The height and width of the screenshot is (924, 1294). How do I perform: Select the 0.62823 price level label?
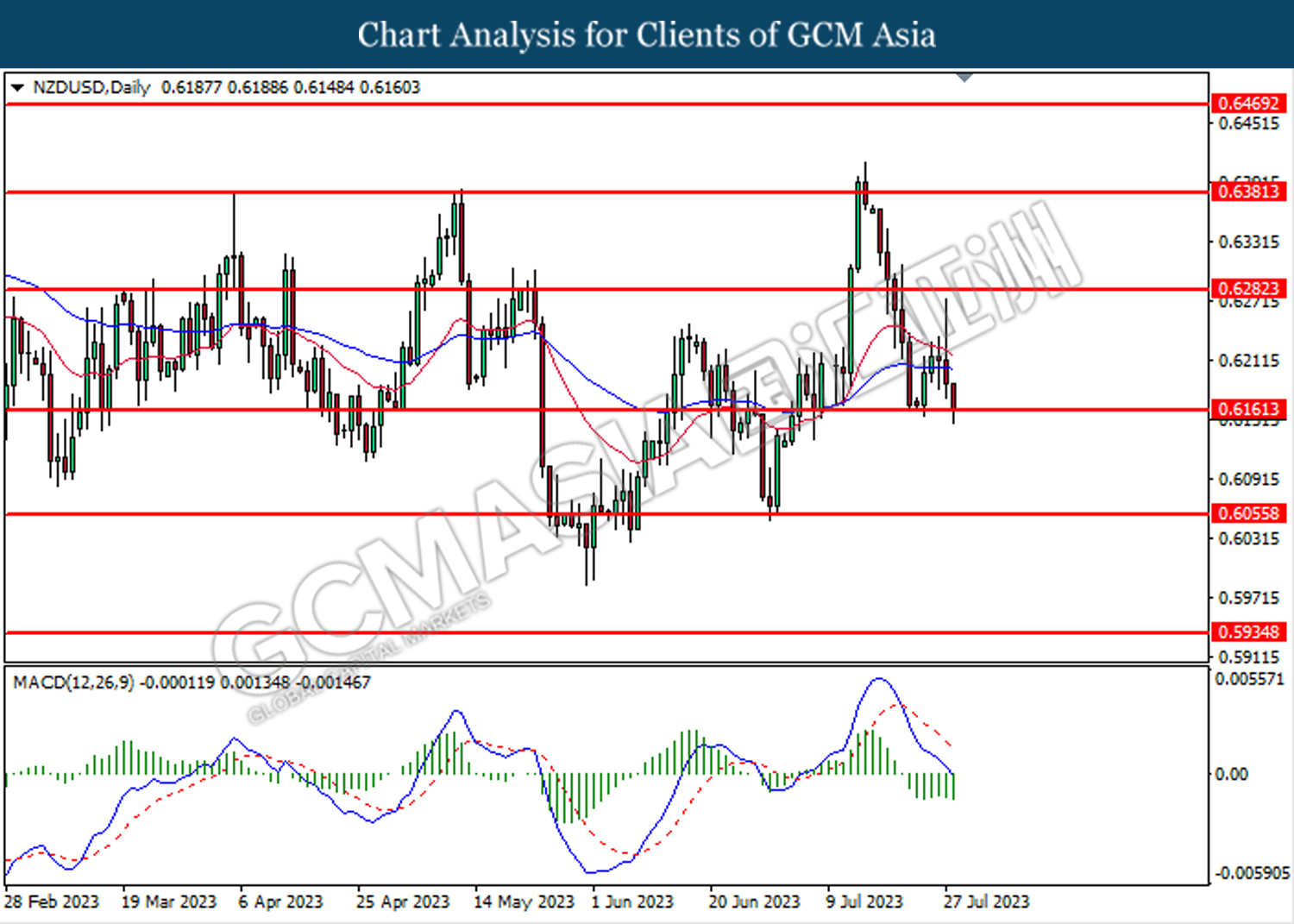(1248, 288)
